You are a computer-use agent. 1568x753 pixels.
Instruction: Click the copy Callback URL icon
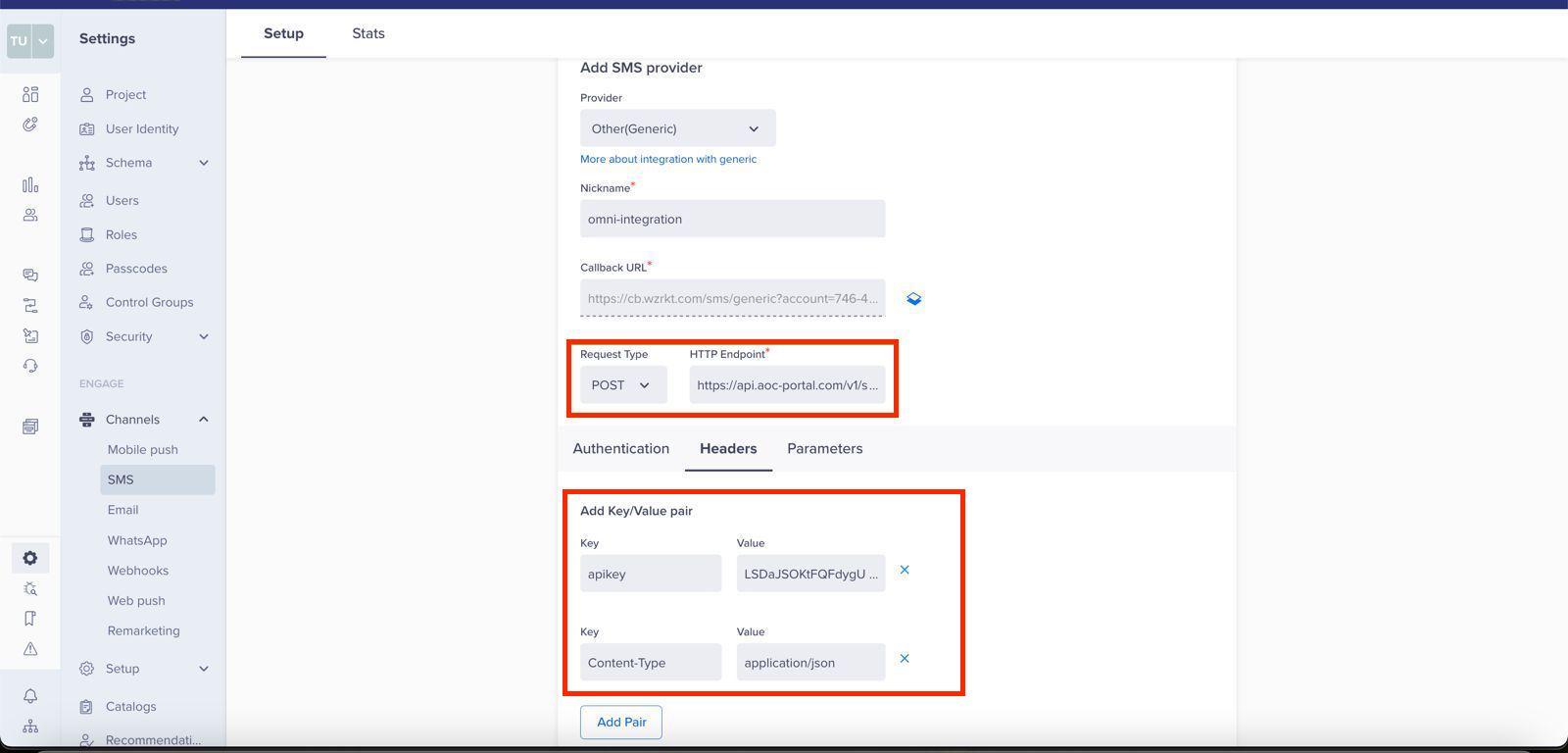click(913, 299)
